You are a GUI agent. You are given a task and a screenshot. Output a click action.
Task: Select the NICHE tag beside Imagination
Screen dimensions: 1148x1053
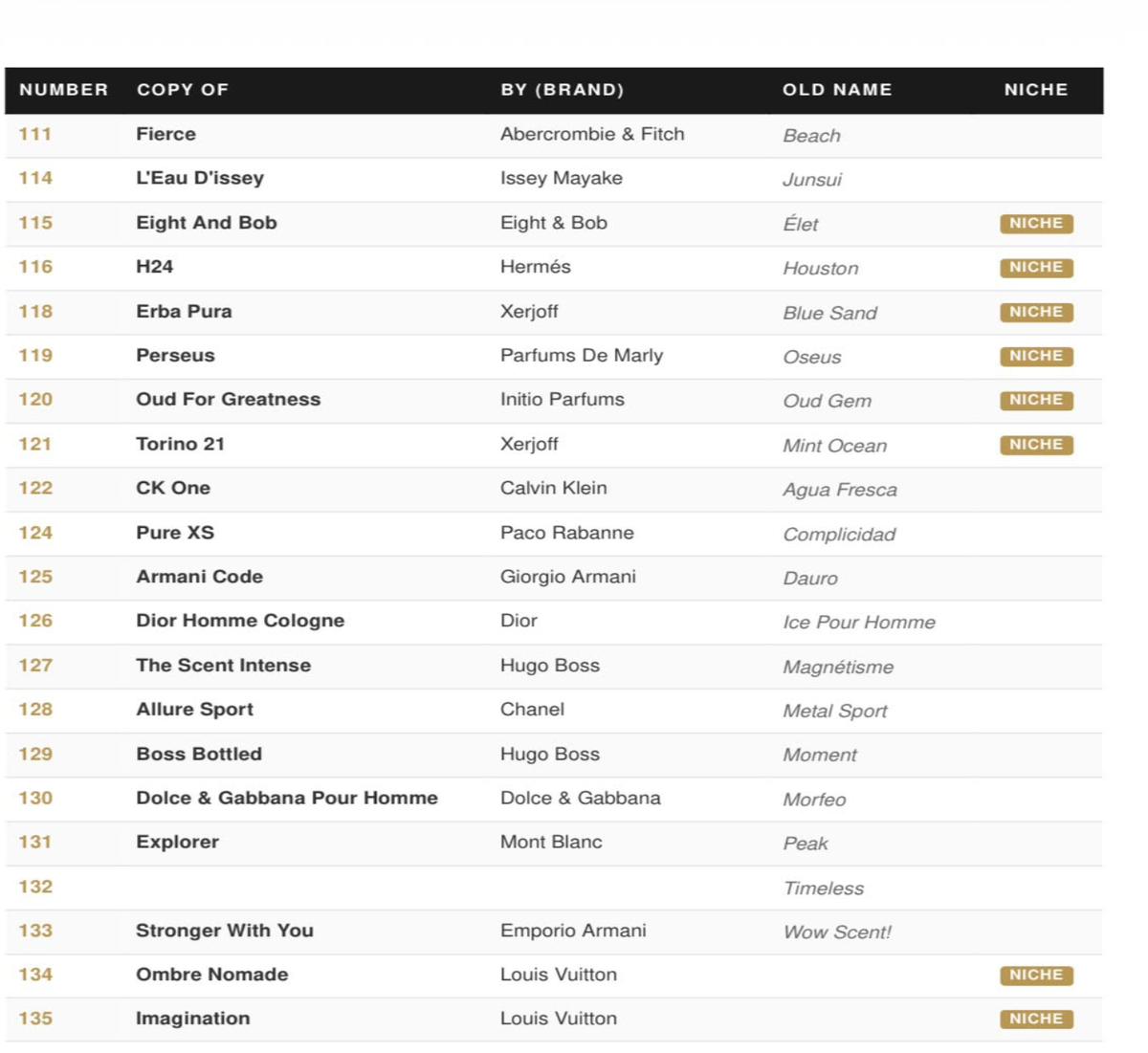(x=1036, y=1019)
